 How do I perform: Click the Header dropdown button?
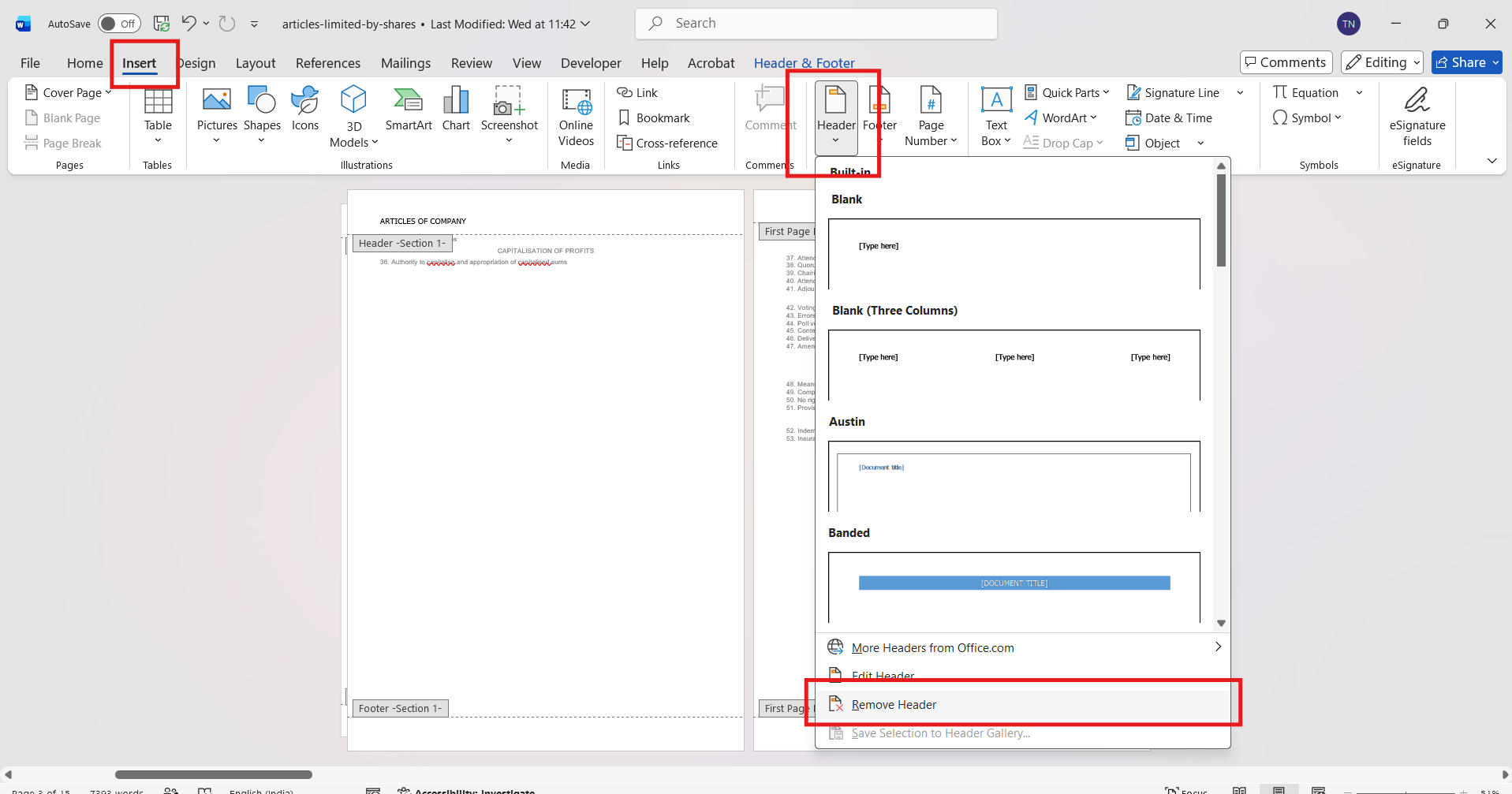coord(836,117)
